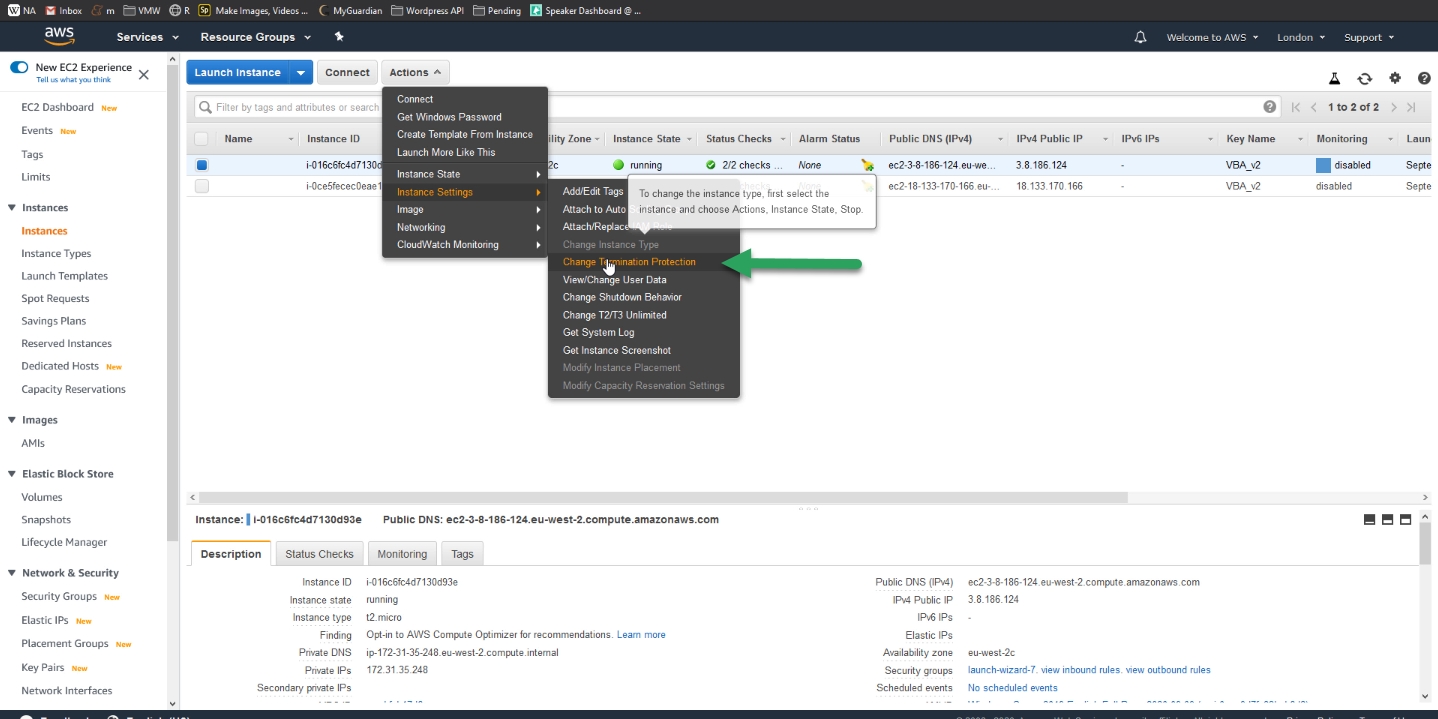Collapse the Instances sidebar section
Image resolution: width=1438 pixels, height=719 pixels.
(x=12, y=208)
